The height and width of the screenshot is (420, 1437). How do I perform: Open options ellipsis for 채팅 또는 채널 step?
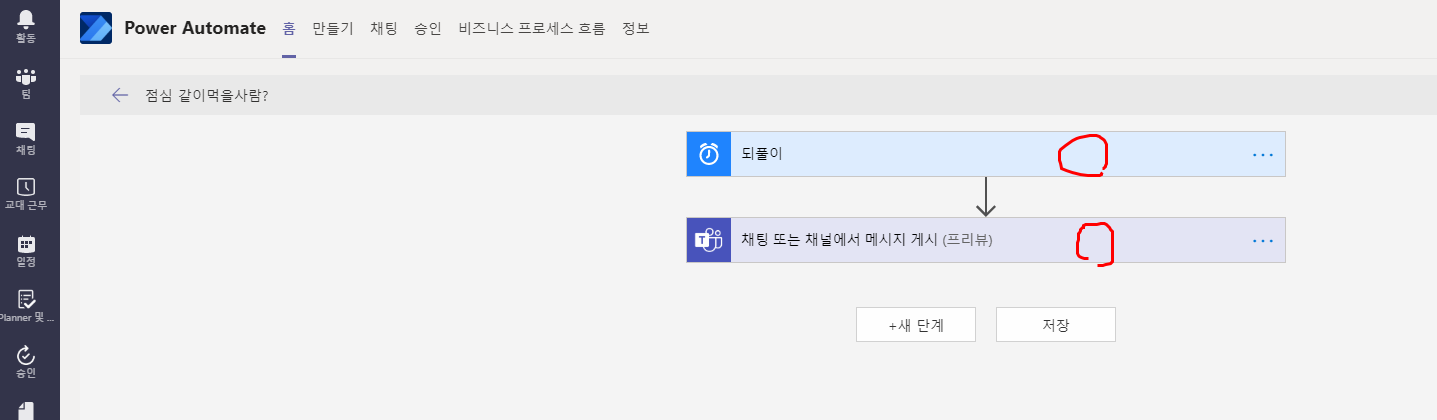1263,241
